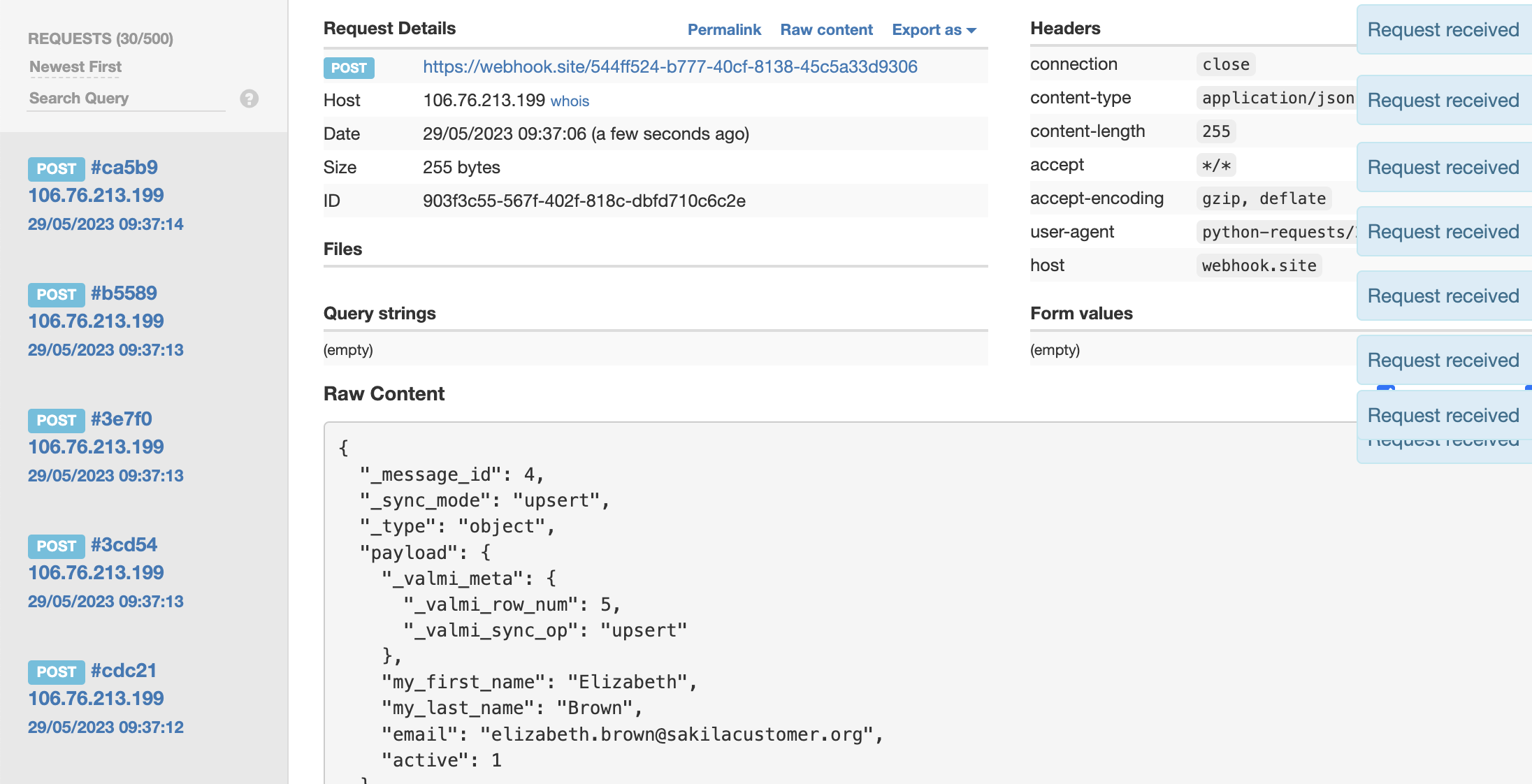Click the POST badge on request #b5589
Image resolution: width=1532 pixels, height=784 pixels.
coord(57,294)
